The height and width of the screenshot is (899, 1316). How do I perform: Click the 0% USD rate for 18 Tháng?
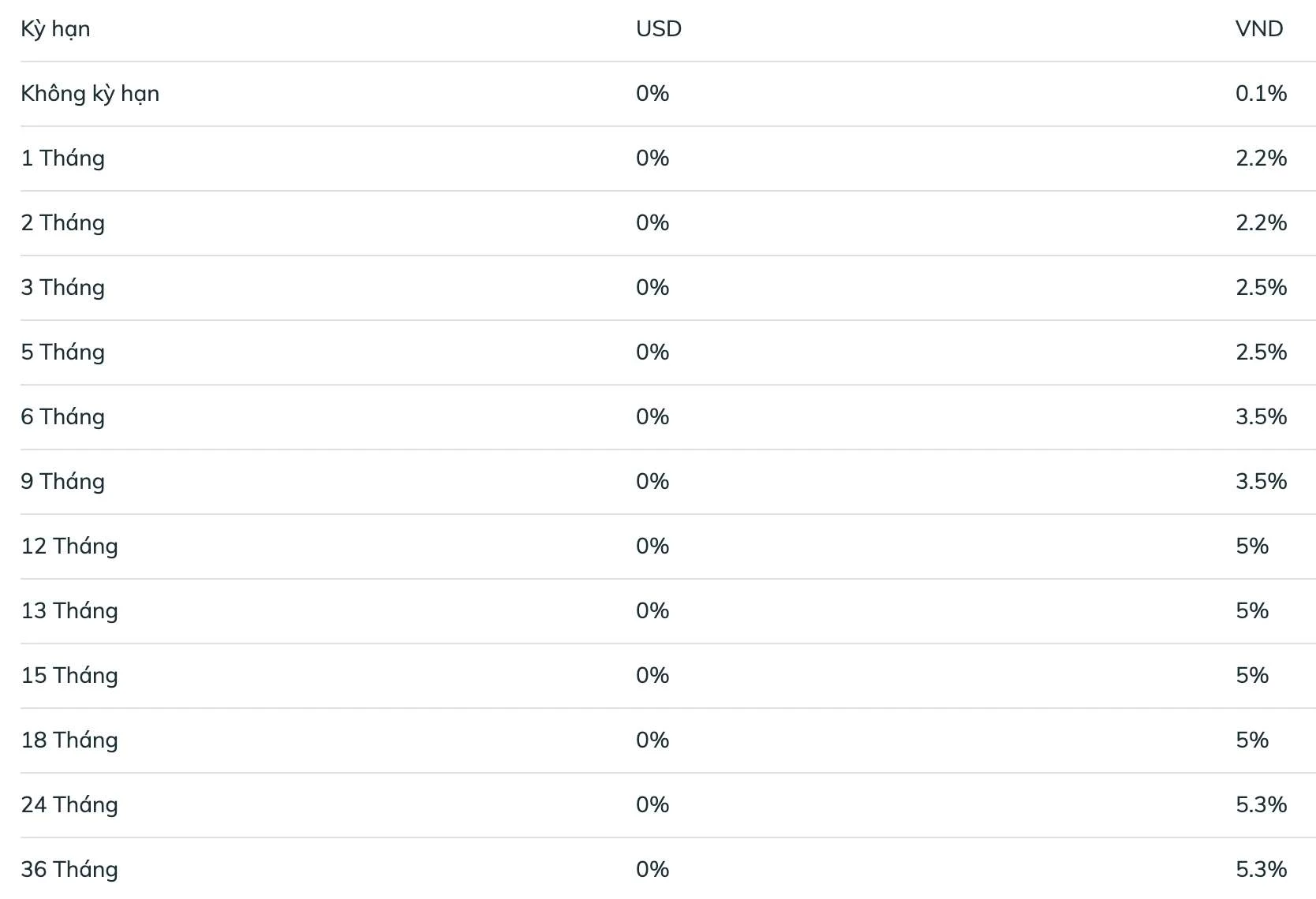pos(652,740)
